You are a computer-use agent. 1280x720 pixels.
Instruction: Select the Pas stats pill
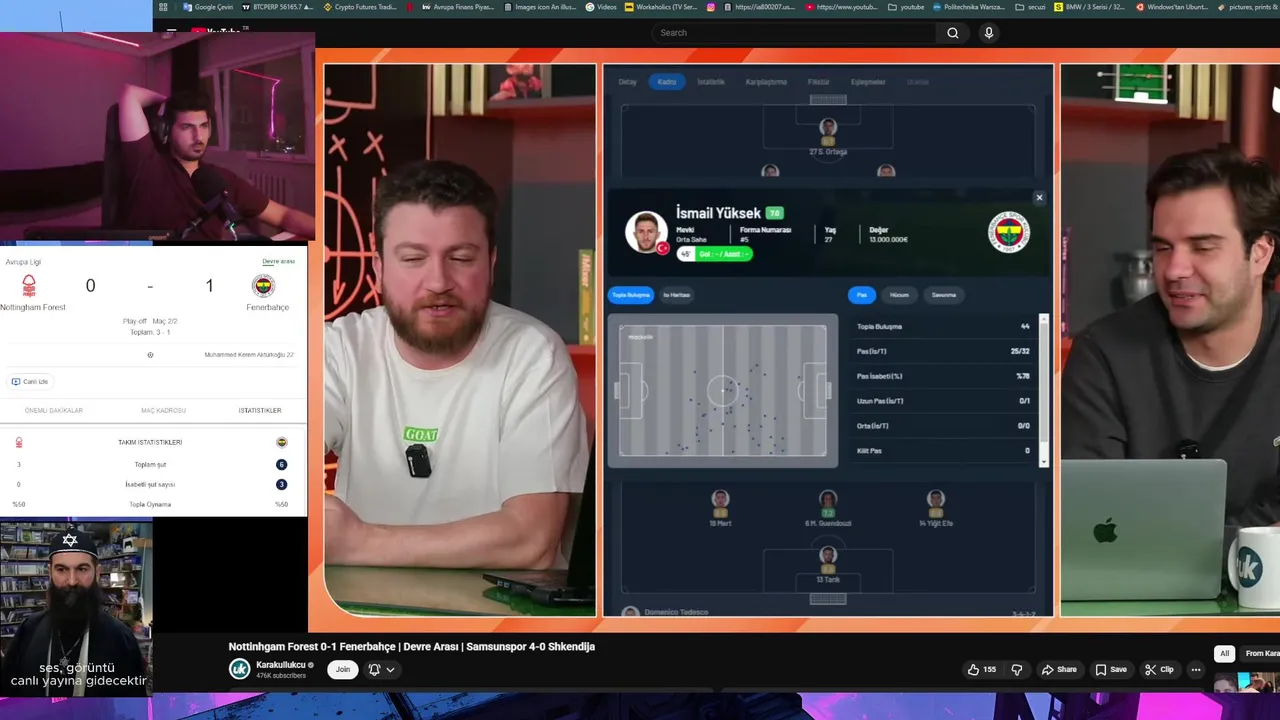862,294
